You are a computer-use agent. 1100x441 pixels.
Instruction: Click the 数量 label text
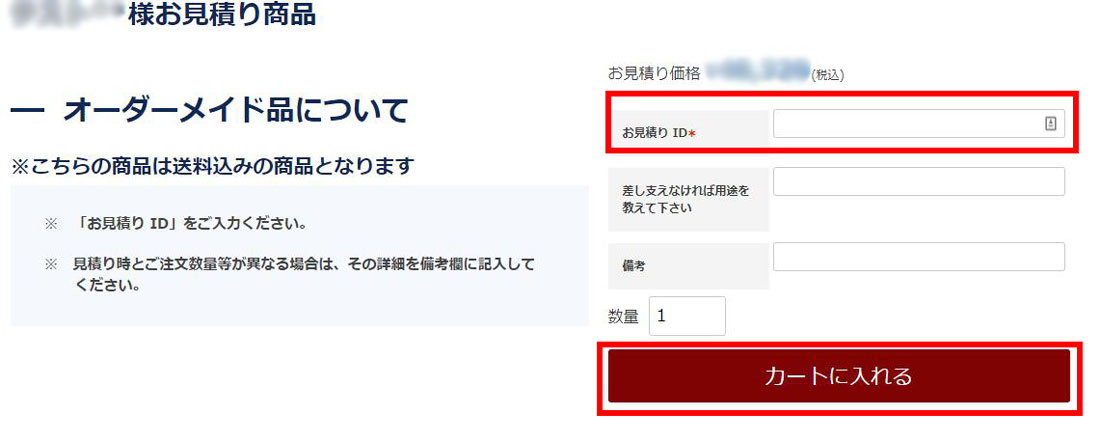tap(623, 317)
